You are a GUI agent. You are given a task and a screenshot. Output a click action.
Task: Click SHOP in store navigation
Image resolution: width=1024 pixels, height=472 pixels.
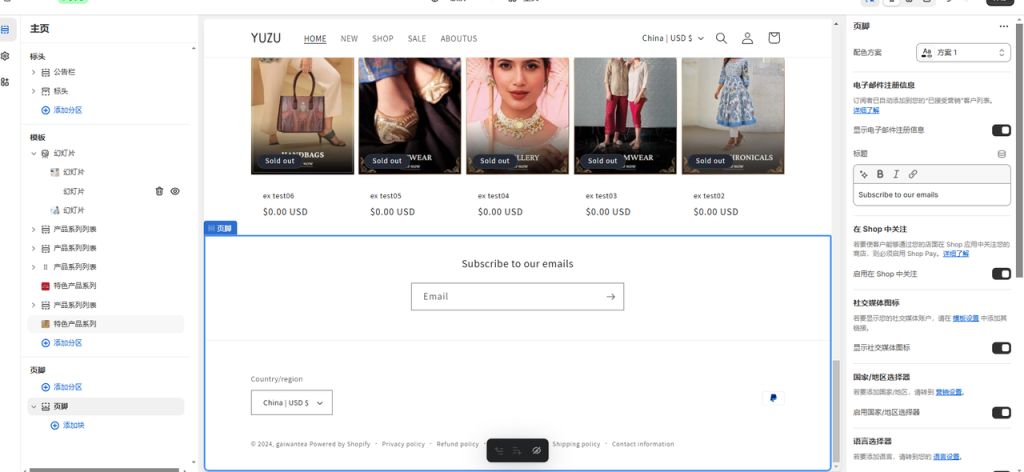(383, 39)
